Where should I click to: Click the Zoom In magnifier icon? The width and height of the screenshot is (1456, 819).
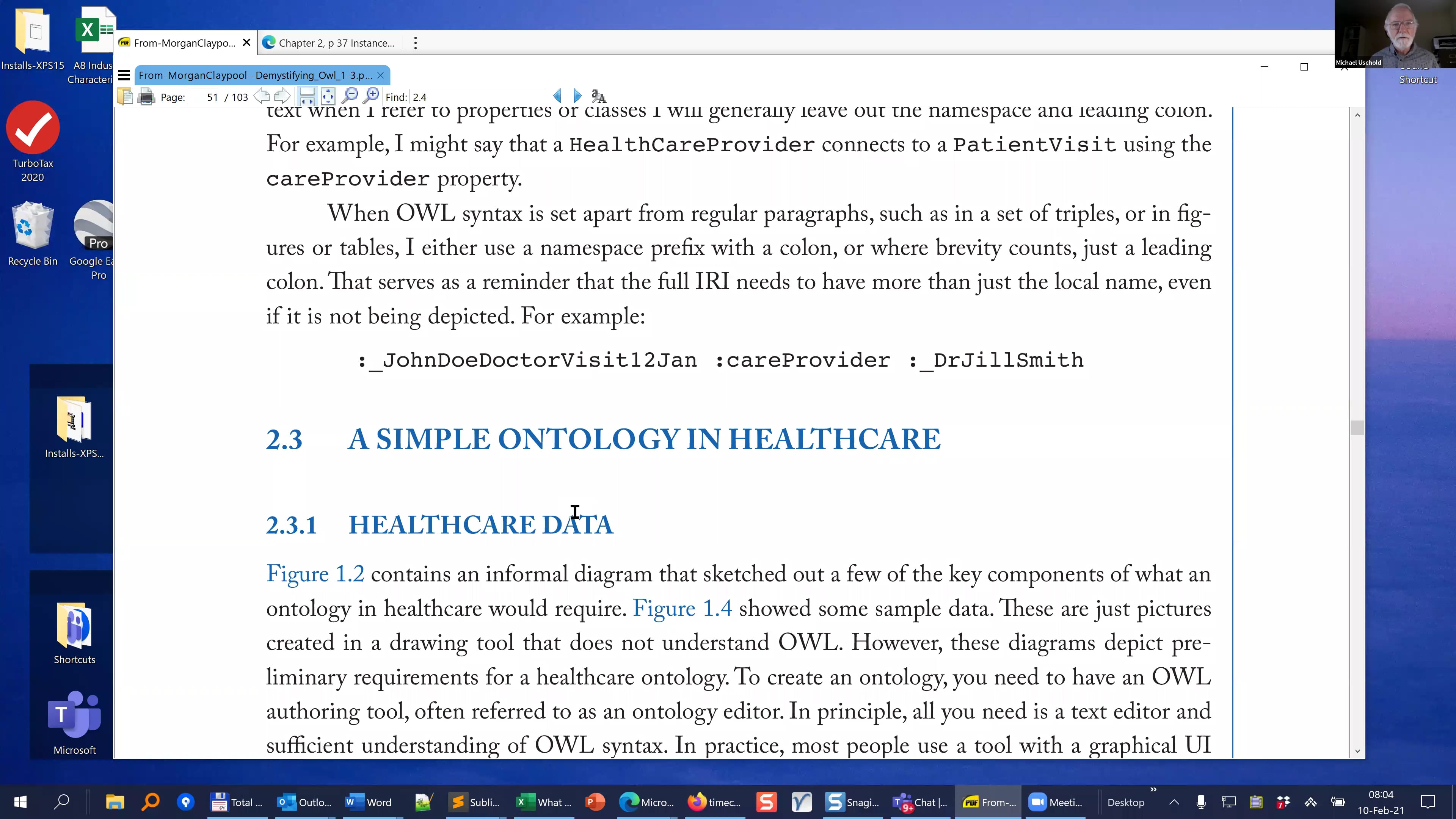tap(371, 96)
